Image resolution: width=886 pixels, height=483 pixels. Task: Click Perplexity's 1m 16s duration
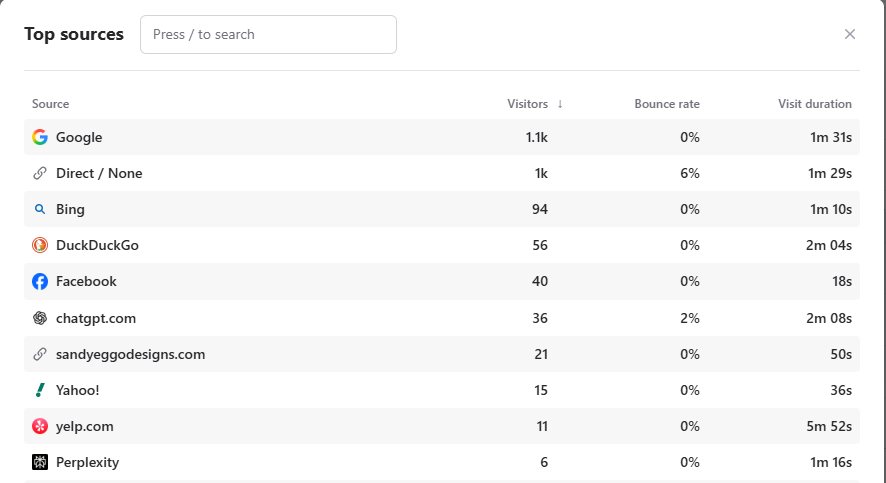tap(831, 463)
